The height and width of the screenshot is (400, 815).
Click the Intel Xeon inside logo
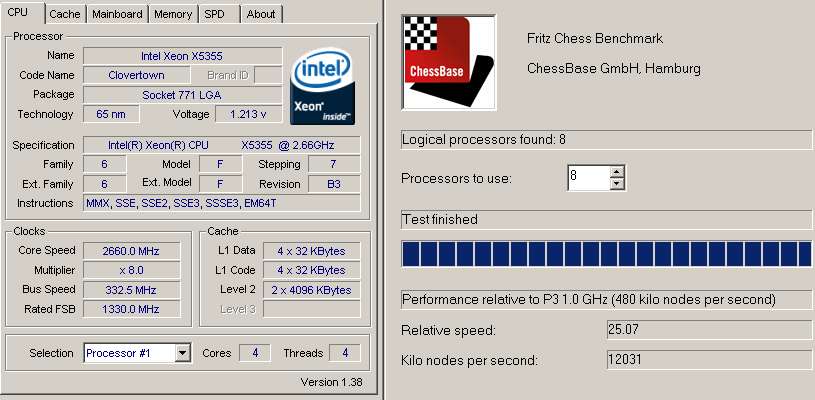322,86
